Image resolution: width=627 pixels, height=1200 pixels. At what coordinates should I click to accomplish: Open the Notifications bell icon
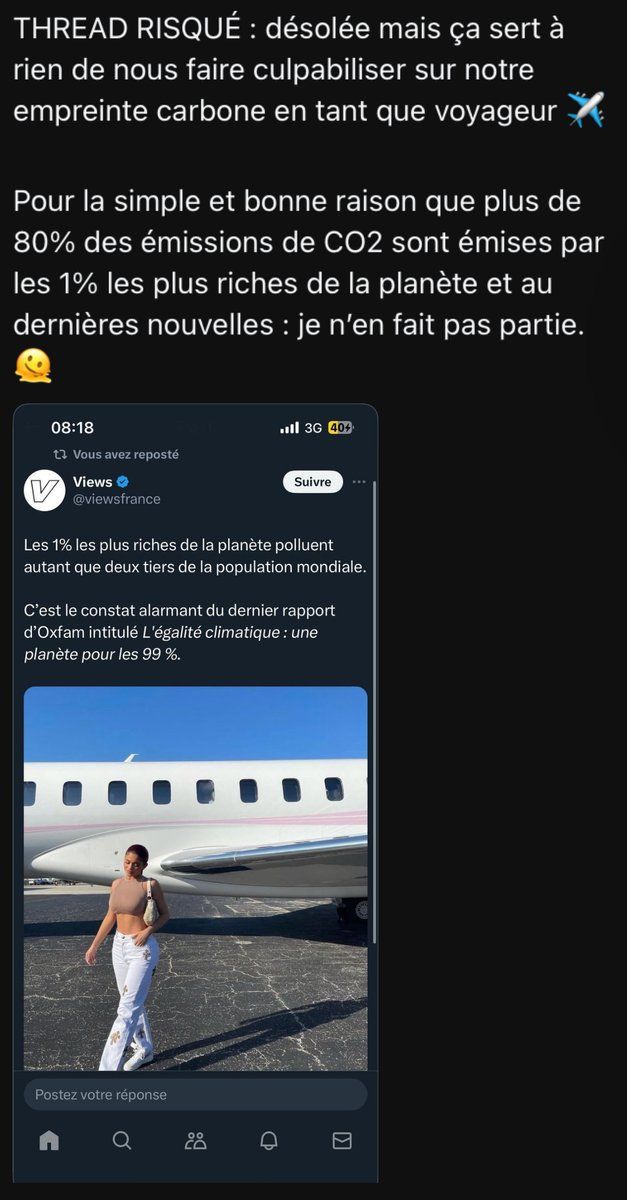[x=269, y=1140]
